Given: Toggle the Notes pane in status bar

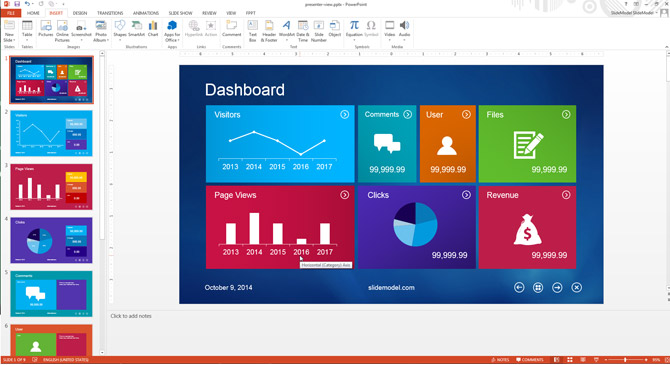Looking at the screenshot, I should [500, 360].
